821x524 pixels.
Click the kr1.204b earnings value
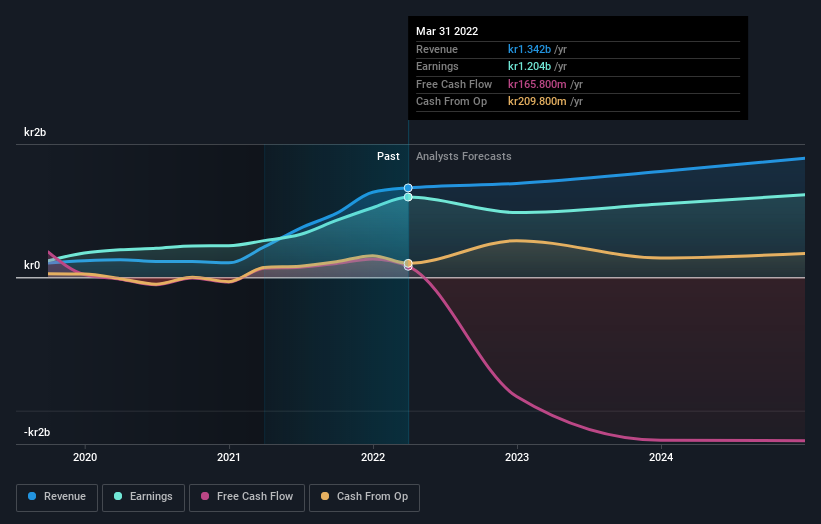[529, 66]
